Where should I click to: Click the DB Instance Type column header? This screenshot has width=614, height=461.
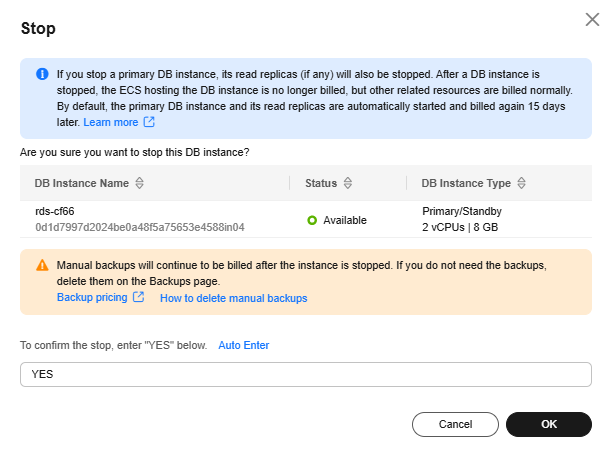[466, 184]
